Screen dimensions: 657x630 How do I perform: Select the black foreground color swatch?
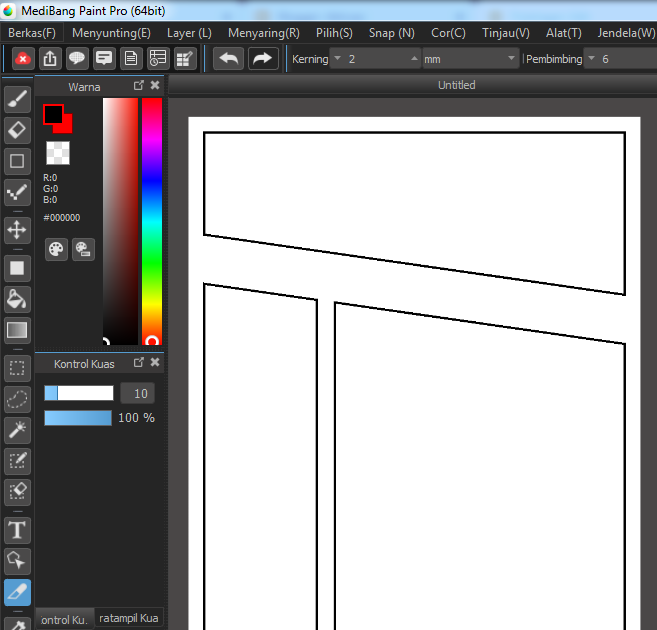(x=53, y=114)
